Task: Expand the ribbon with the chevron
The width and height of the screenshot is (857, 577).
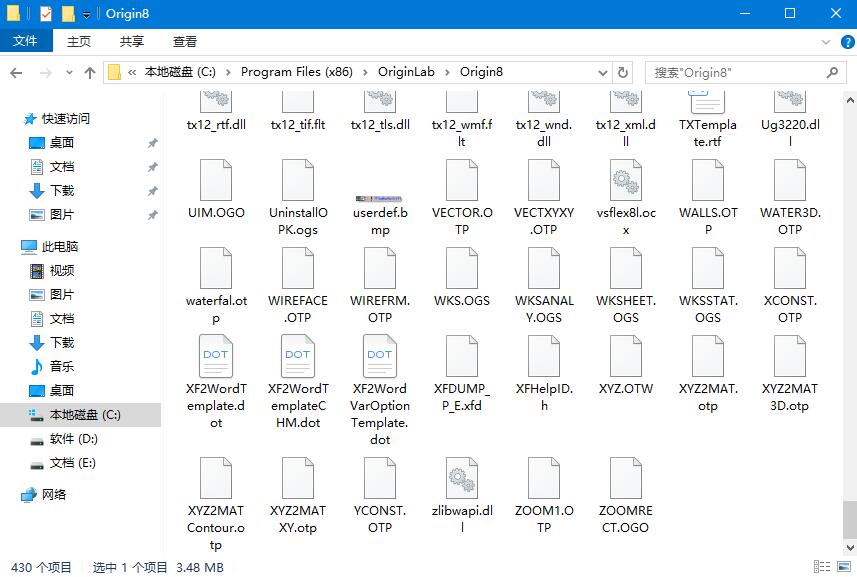Action: 826,42
